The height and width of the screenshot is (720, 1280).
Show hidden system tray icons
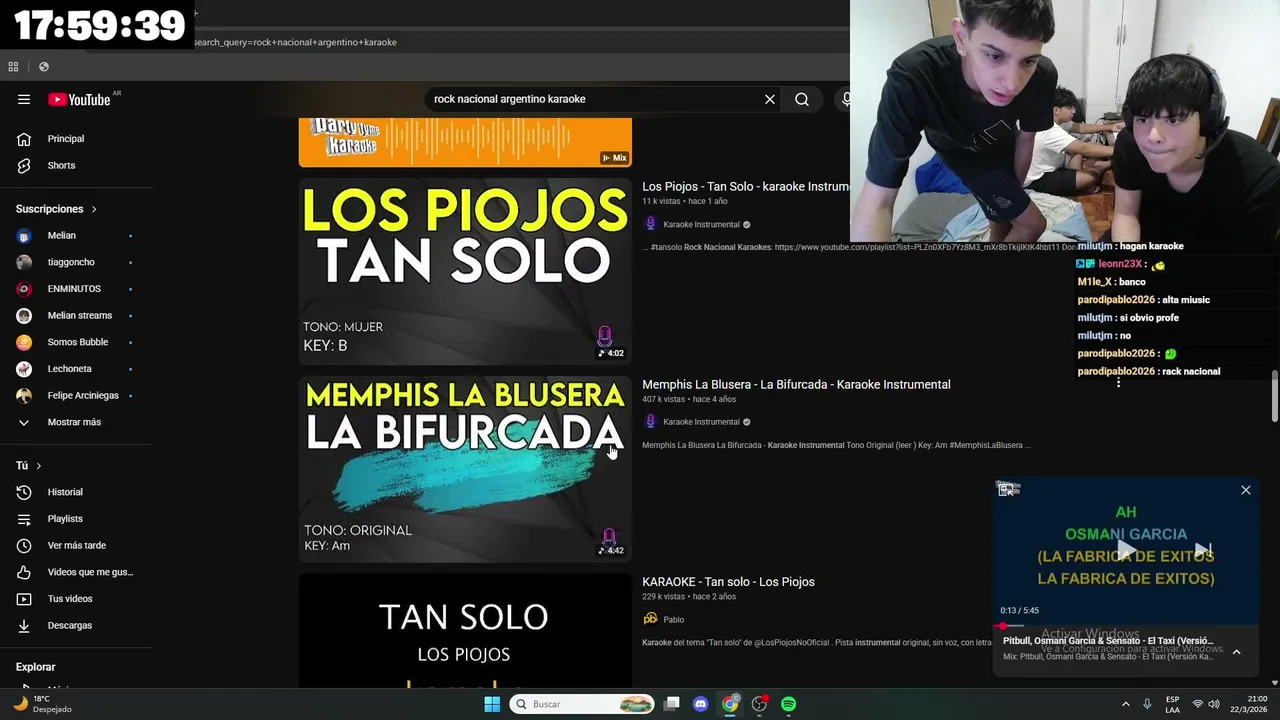[1125, 704]
